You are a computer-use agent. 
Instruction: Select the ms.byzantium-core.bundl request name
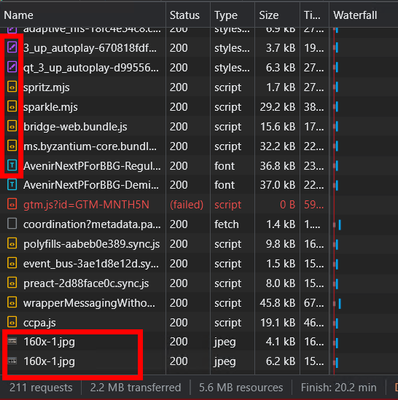point(90,146)
